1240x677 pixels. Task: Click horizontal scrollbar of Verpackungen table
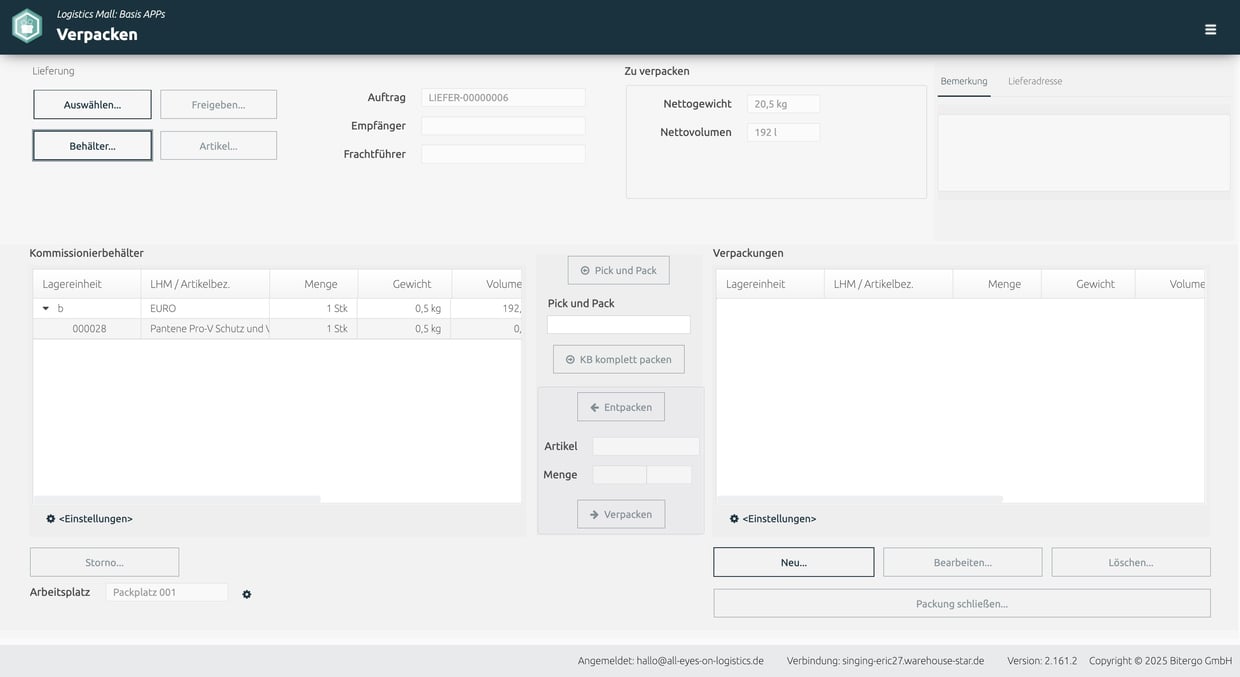pyautogui.click(x=860, y=499)
